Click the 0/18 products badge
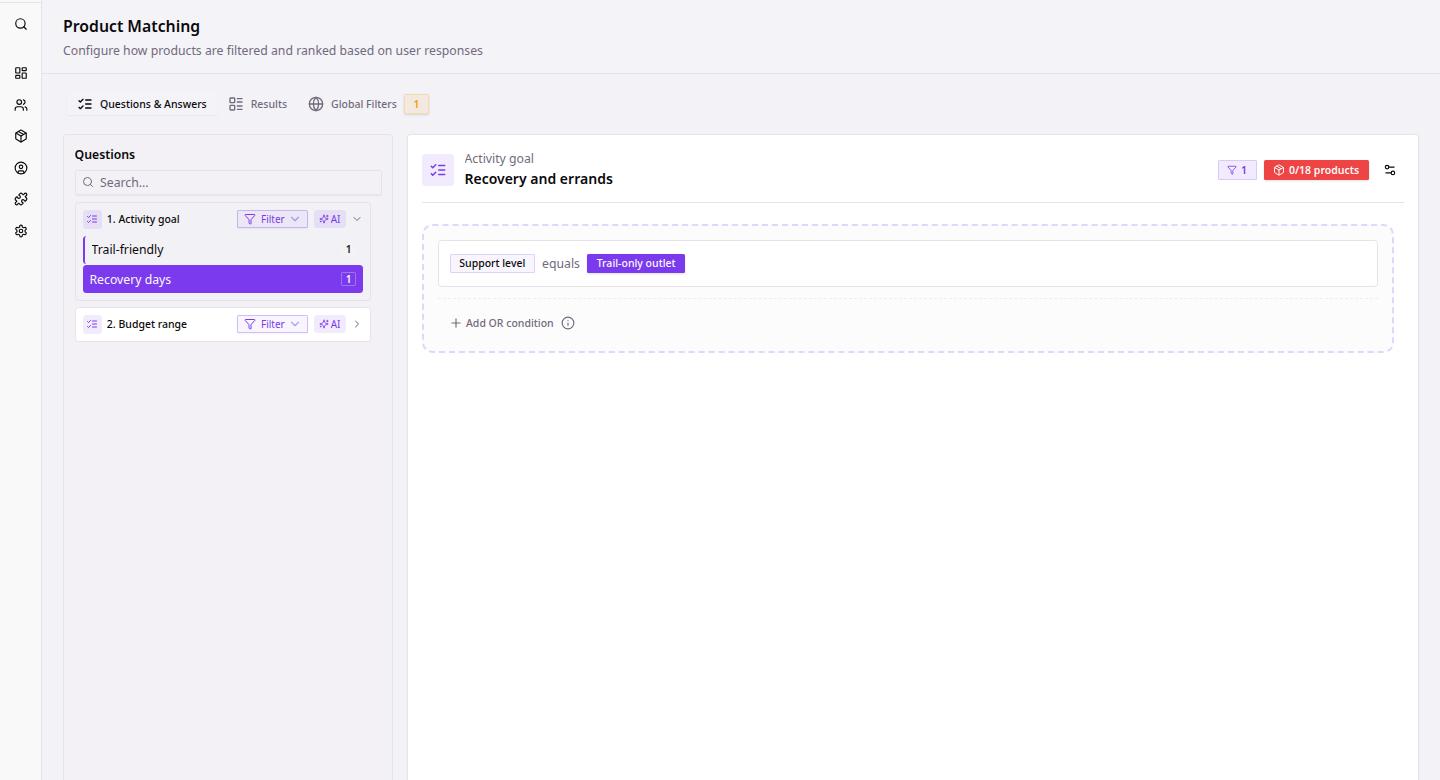This screenshot has height=780, width=1440. pyautogui.click(x=1316, y=170)
